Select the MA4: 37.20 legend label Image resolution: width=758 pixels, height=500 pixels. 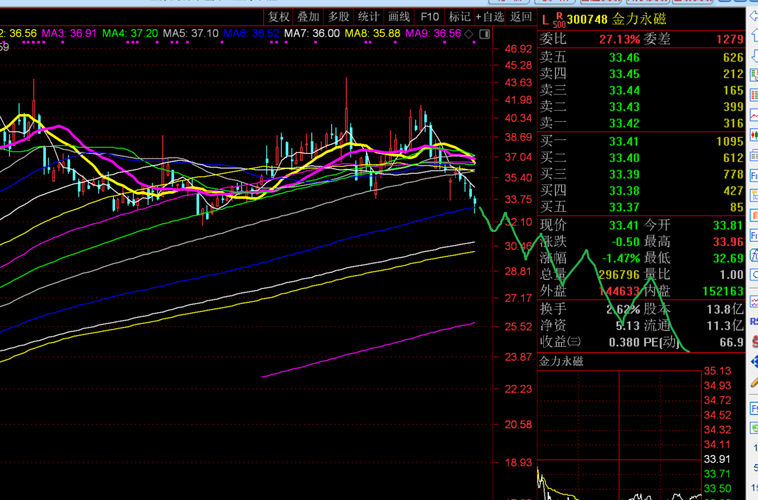tap(130, 33)
